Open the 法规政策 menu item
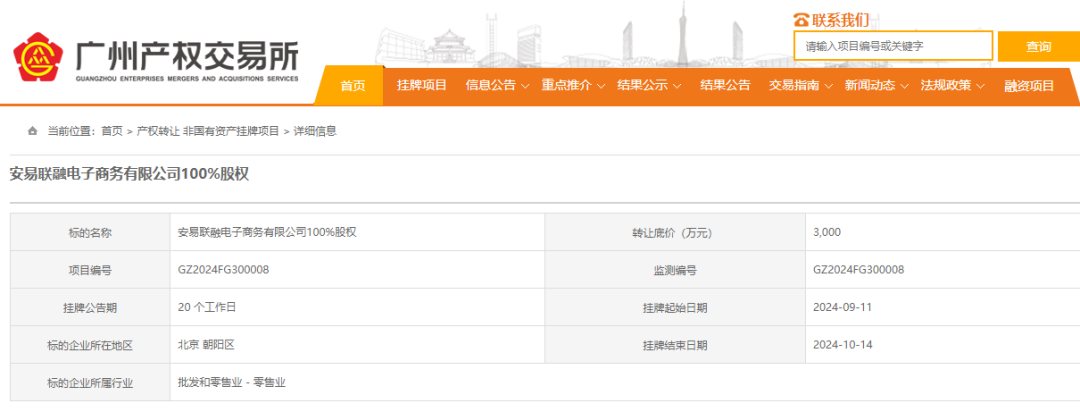 (946, 85)
